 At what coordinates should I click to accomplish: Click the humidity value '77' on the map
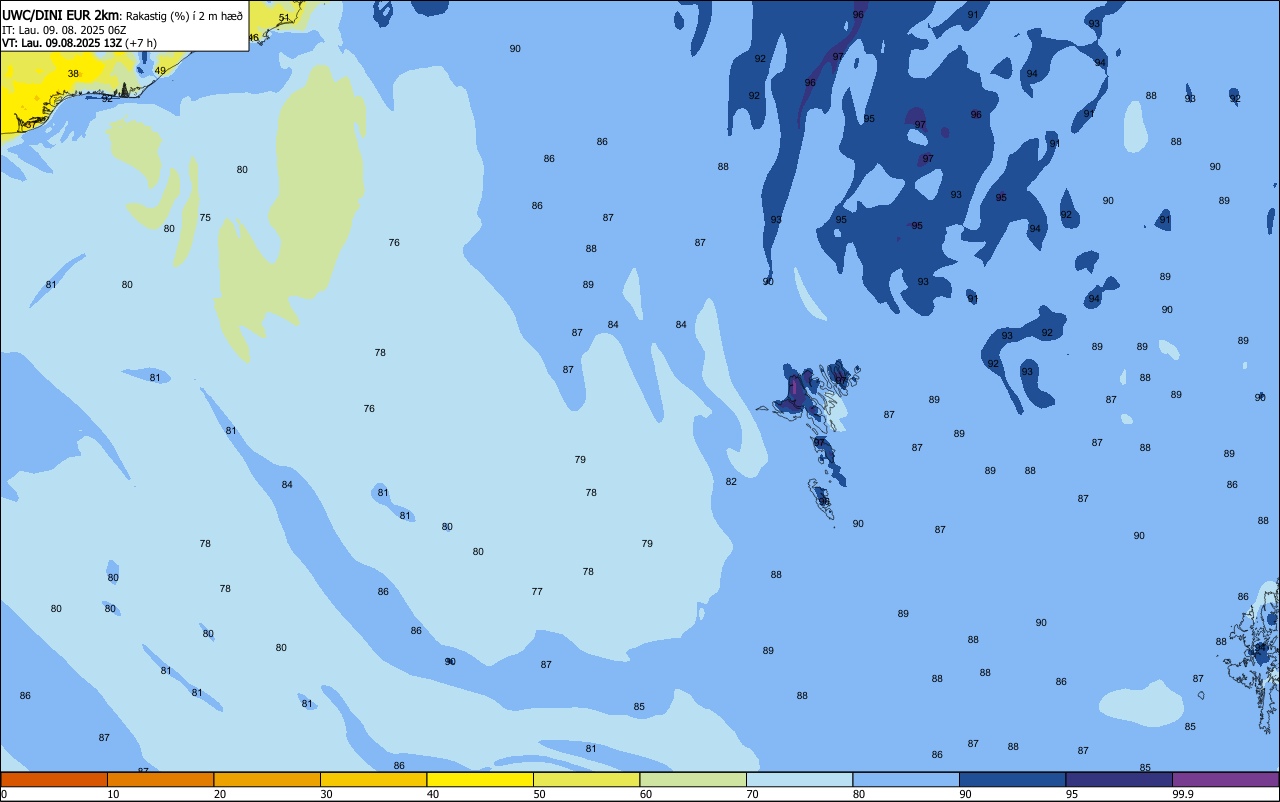[x=537, y=591]
